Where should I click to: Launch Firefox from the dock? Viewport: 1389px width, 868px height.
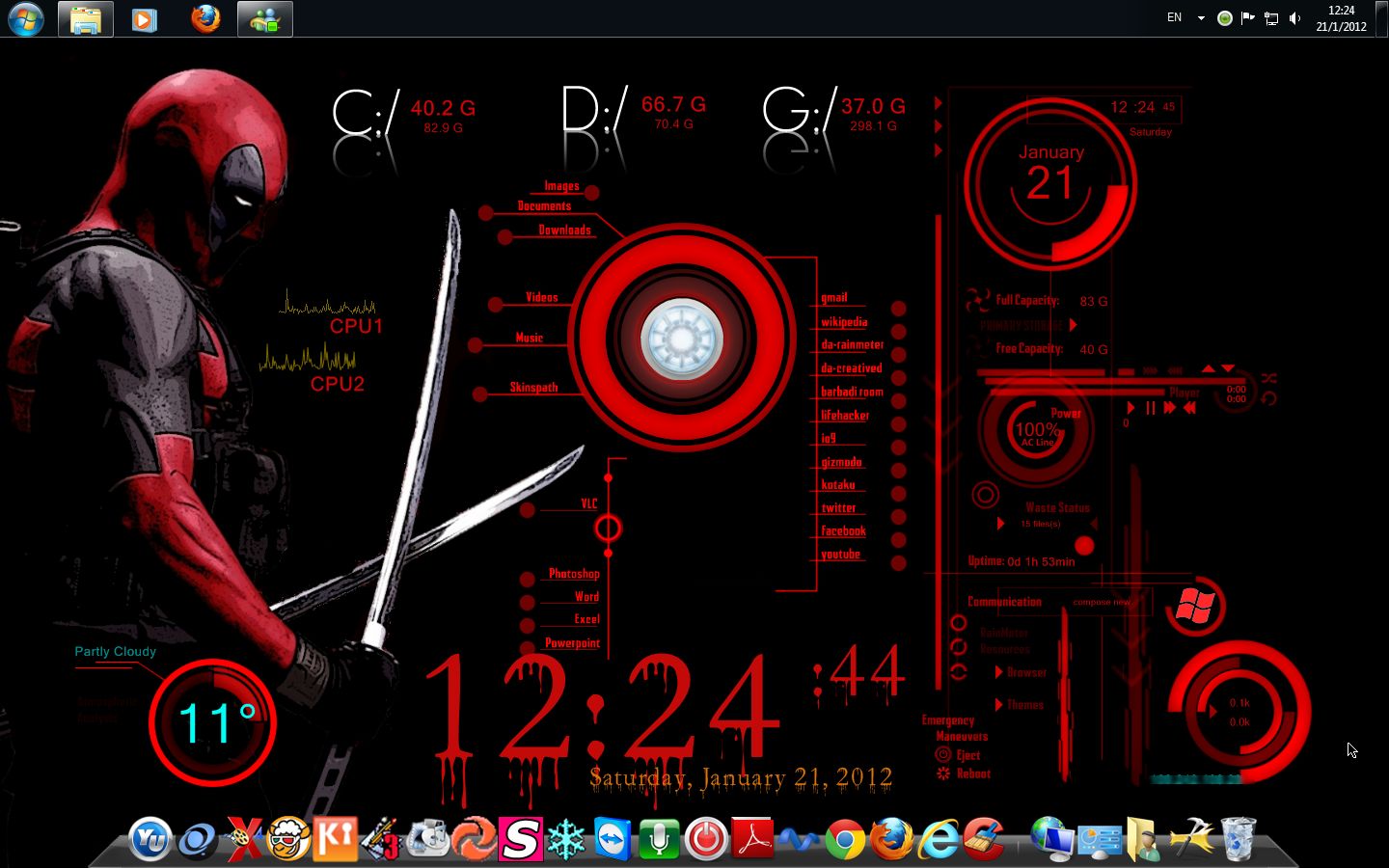[x=891, y=838]
